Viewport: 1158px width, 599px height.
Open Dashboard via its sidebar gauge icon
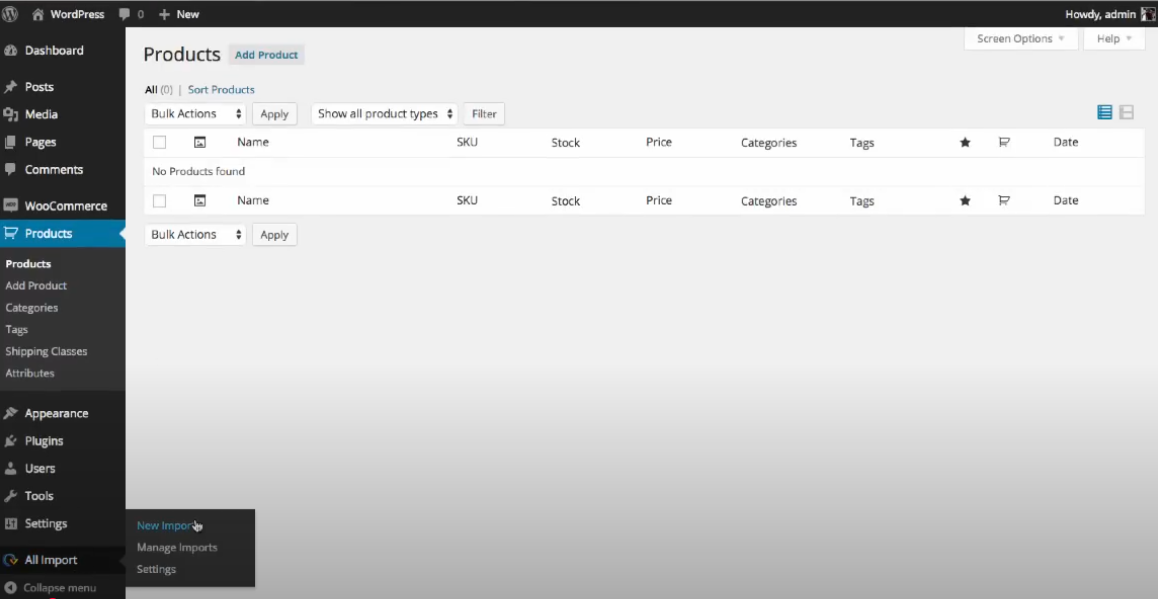(x=10, y=51)
